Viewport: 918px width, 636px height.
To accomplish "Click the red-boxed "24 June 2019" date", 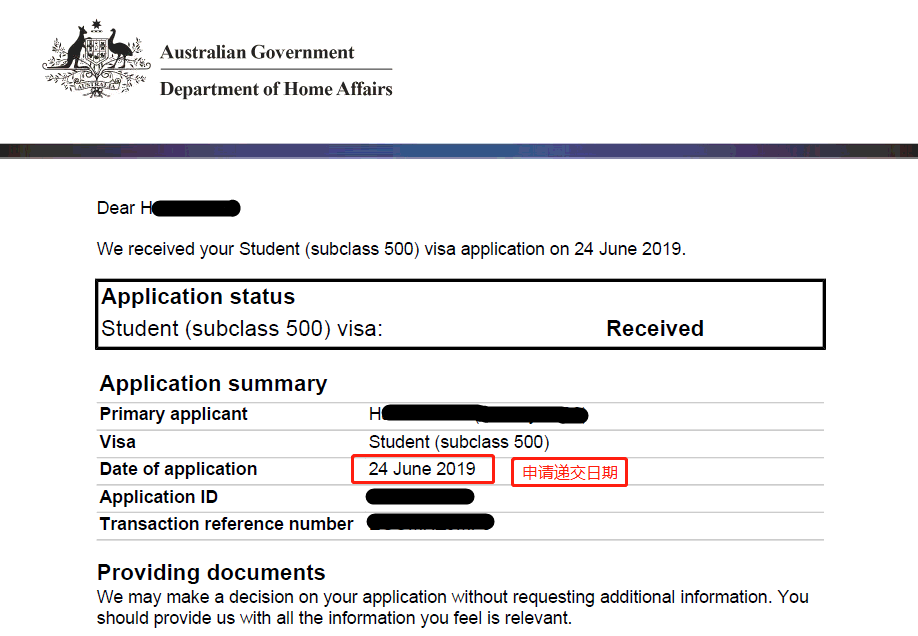I will (422, 469).
